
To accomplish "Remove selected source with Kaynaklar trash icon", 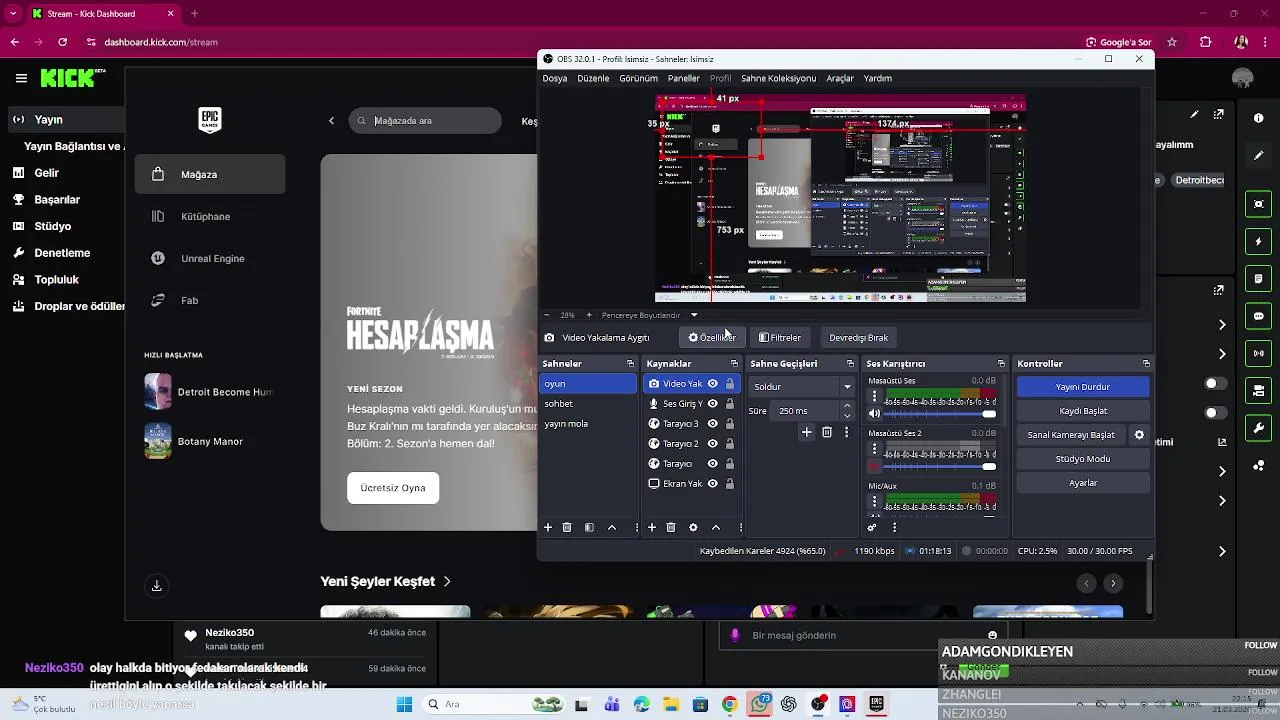I will click(671, 527).
